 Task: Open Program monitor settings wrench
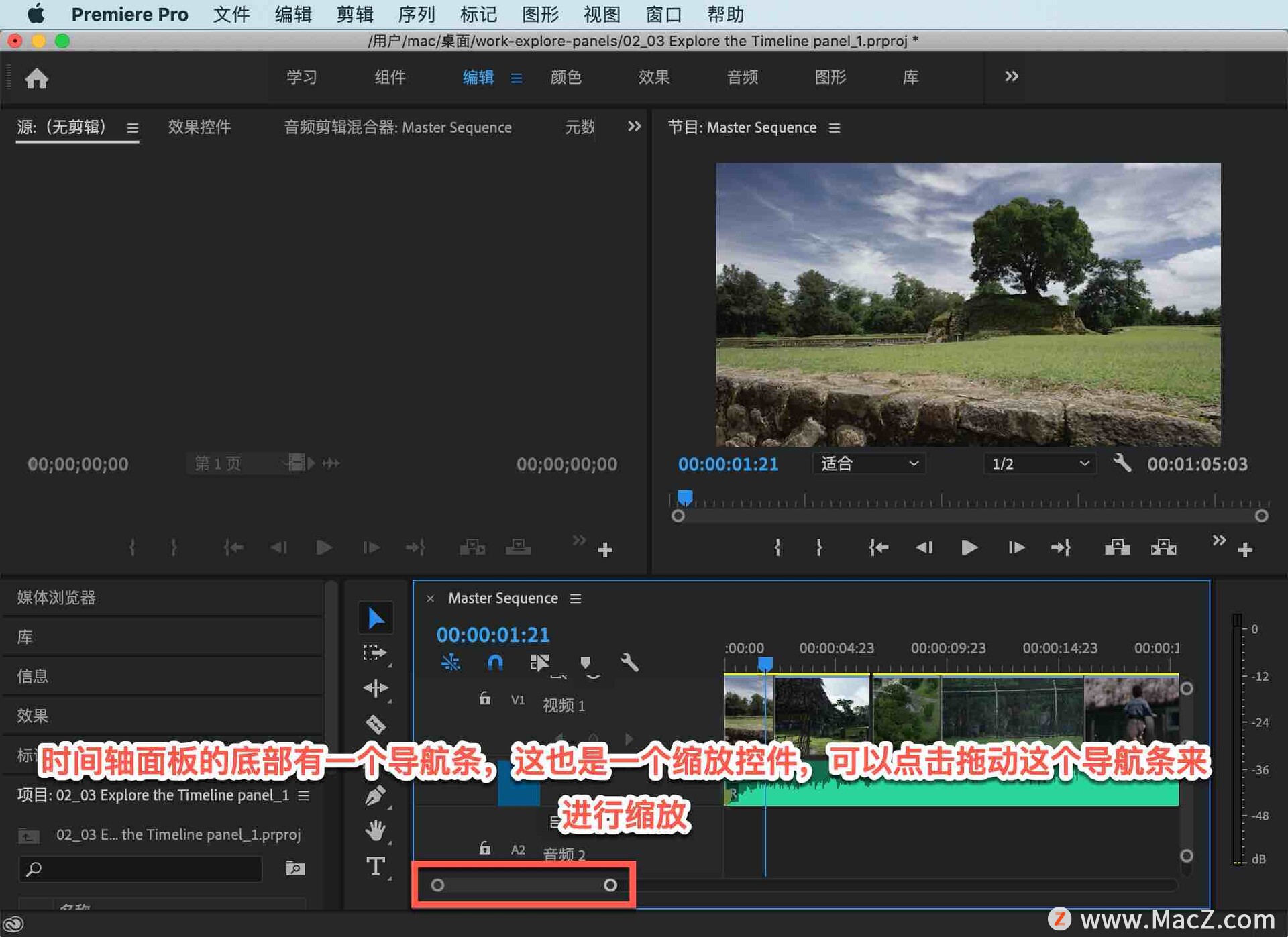tap(1122, 463)
